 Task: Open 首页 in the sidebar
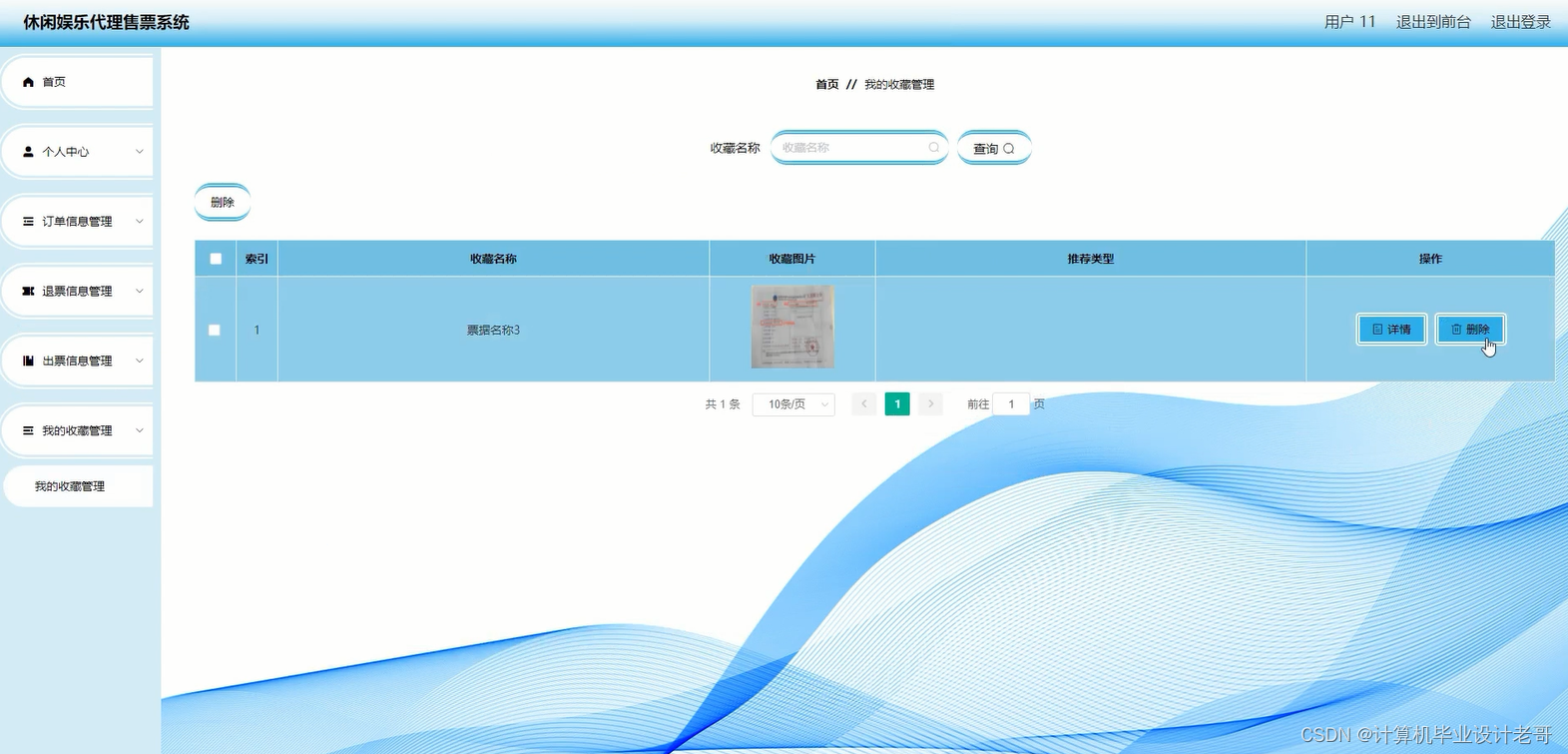tap(79, 82)
